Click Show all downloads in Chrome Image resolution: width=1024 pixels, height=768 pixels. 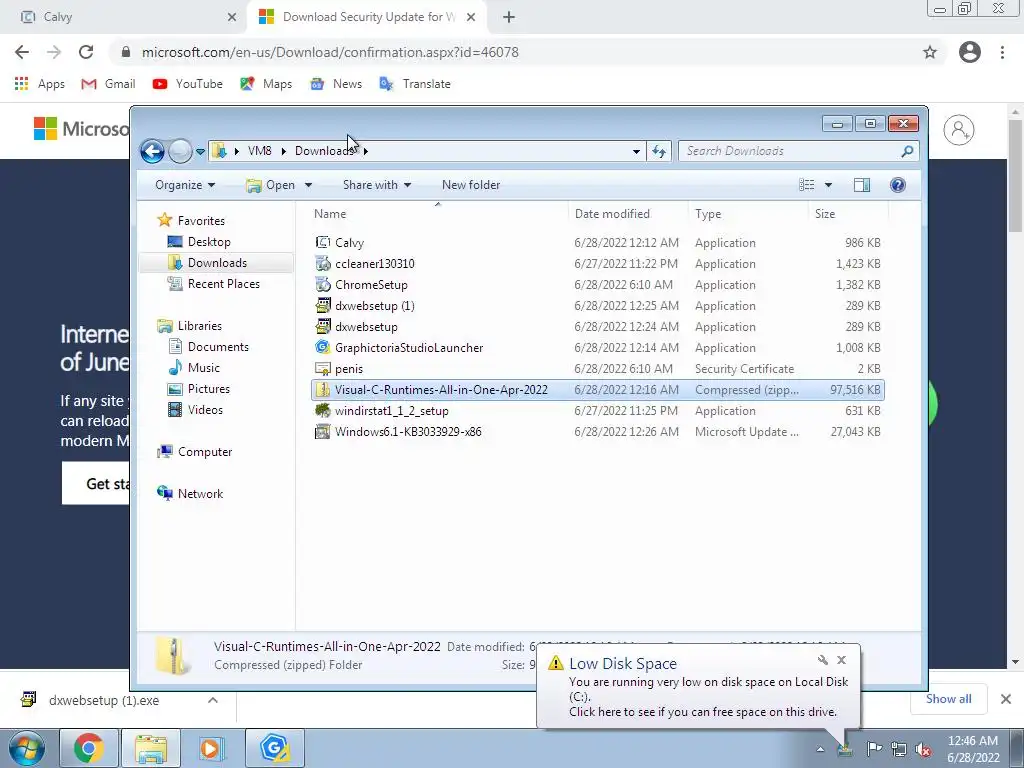(x=948, y=699)
